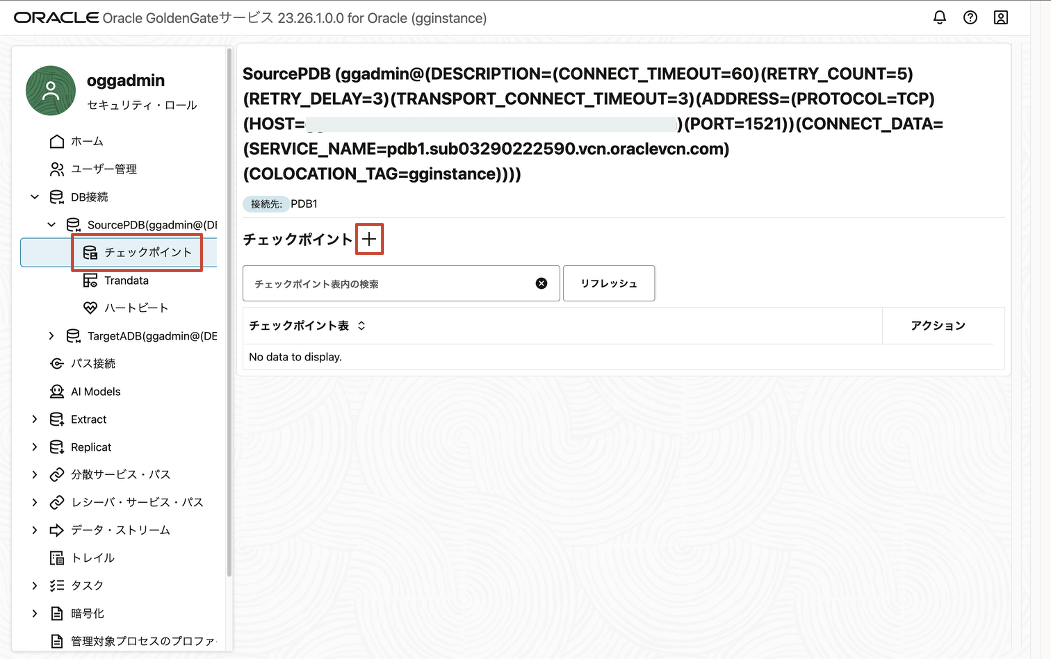
Task: Collapse the DB接続 tree node
Action: (x=35, y=197)
